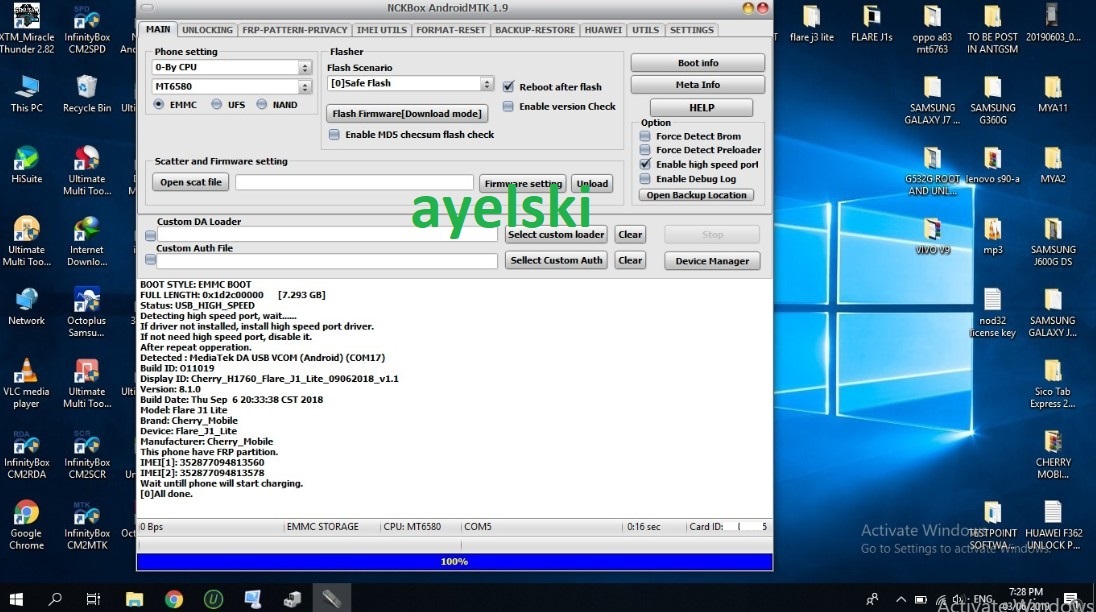The image size is (1096, 612).
Task: Switch to the UNLOCKING tab
Action: (207, 30)
